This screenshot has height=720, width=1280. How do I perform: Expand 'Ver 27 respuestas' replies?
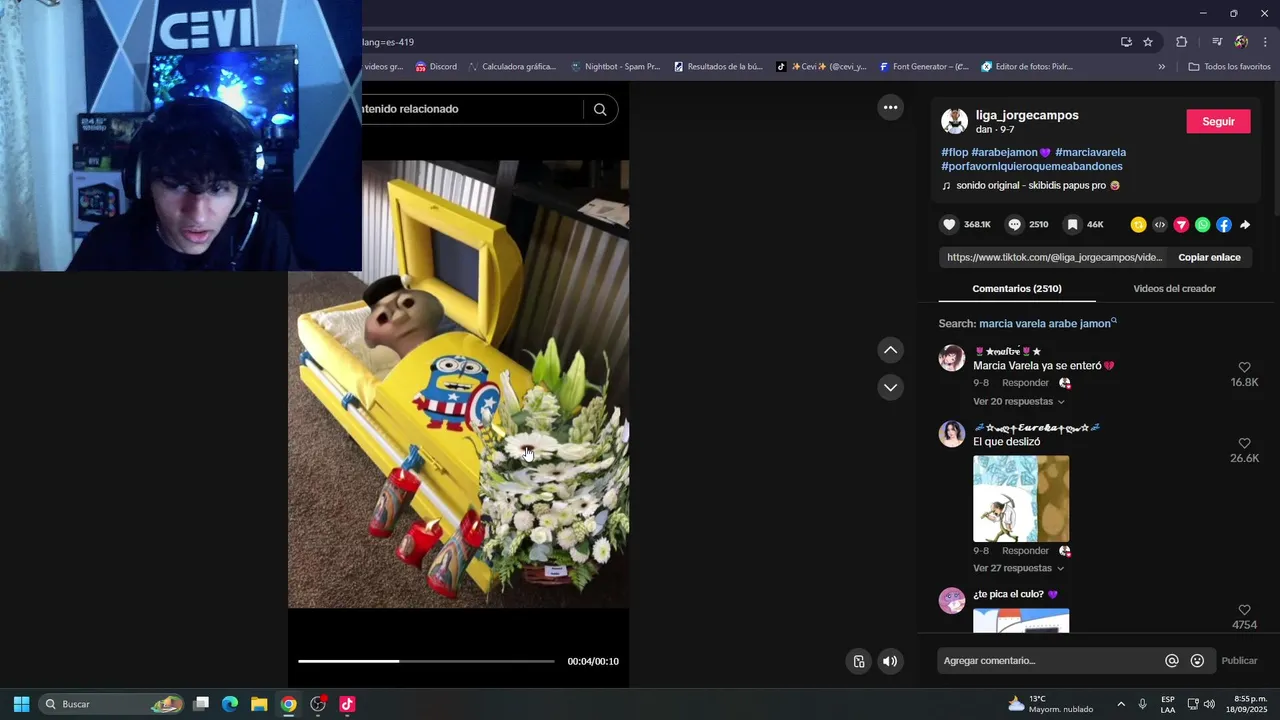point(1018,569)
